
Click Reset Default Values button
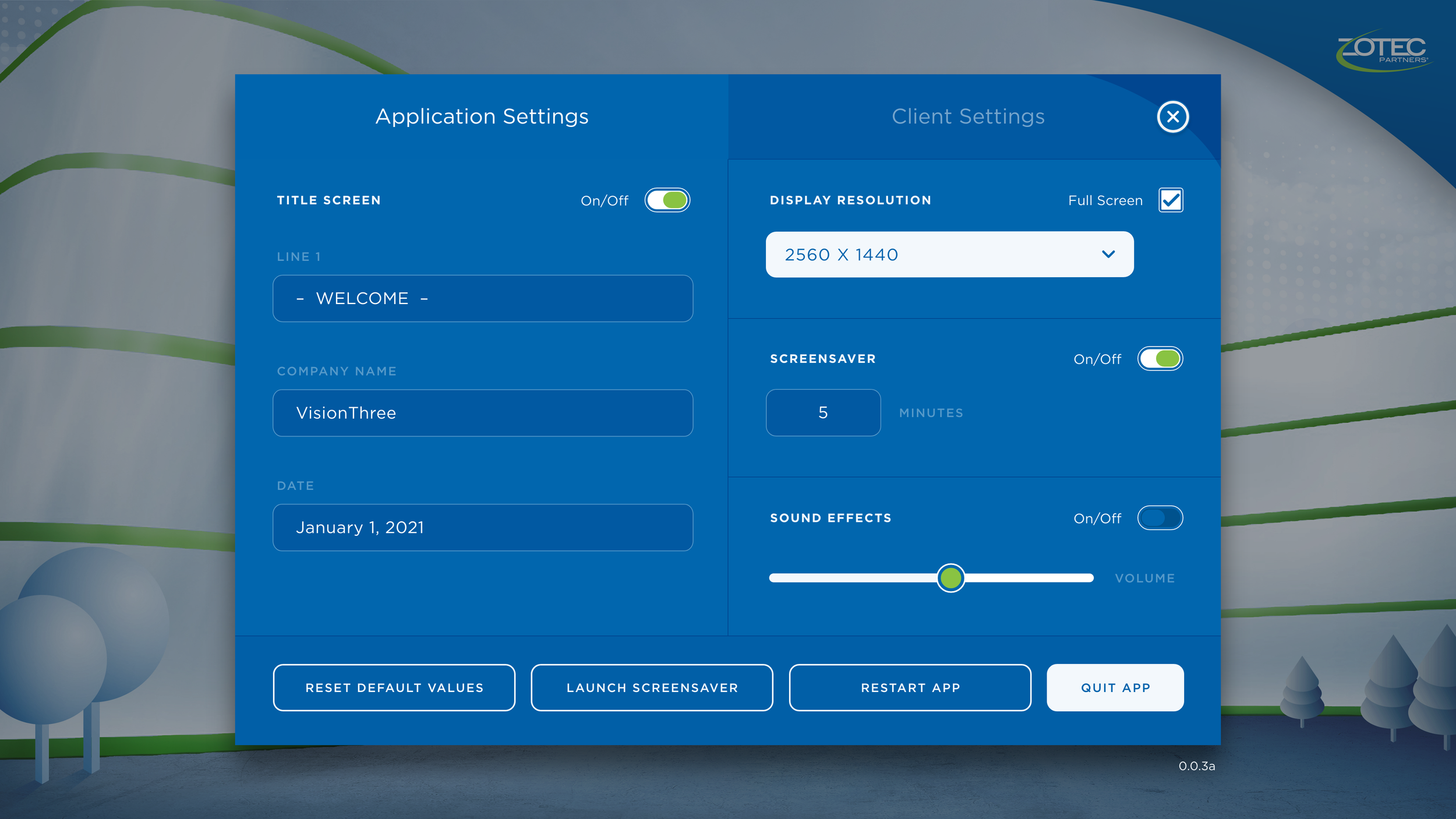[x=394, y=688]
